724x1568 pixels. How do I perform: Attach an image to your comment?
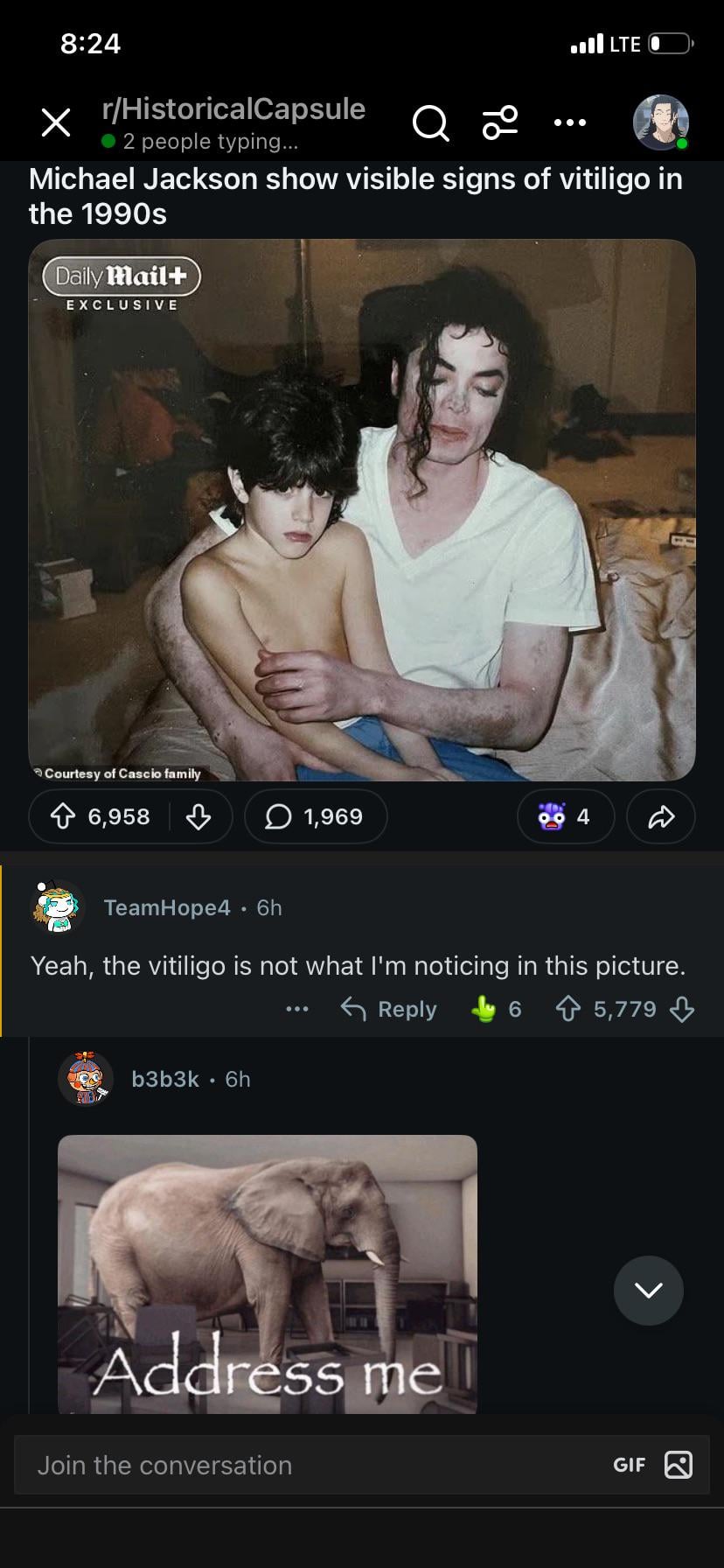point(679,1465)
